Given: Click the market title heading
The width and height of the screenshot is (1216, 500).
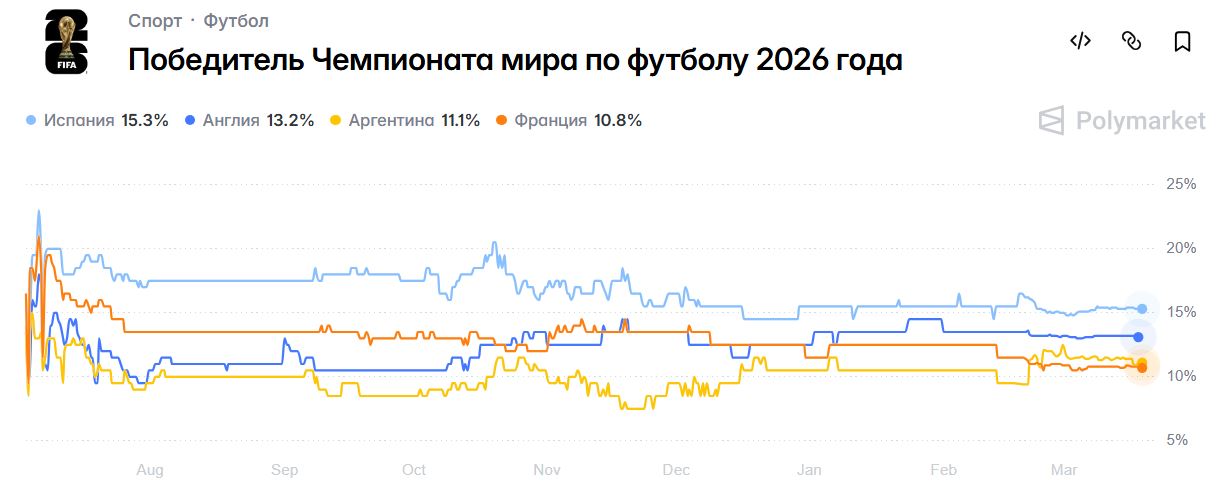Looking at the screenshot, I should pyautogui.click(x=515, y=60).
